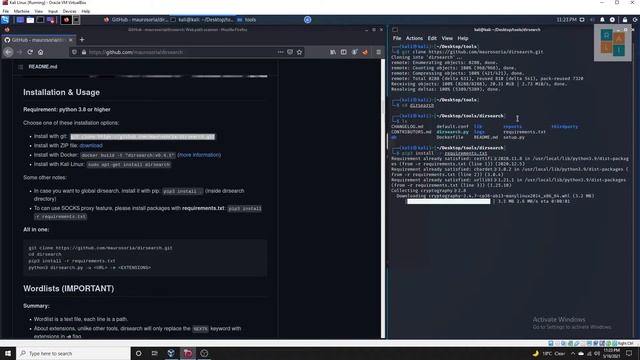
Task: Open the page actions ellipsis menu
Action: (280, 52)
